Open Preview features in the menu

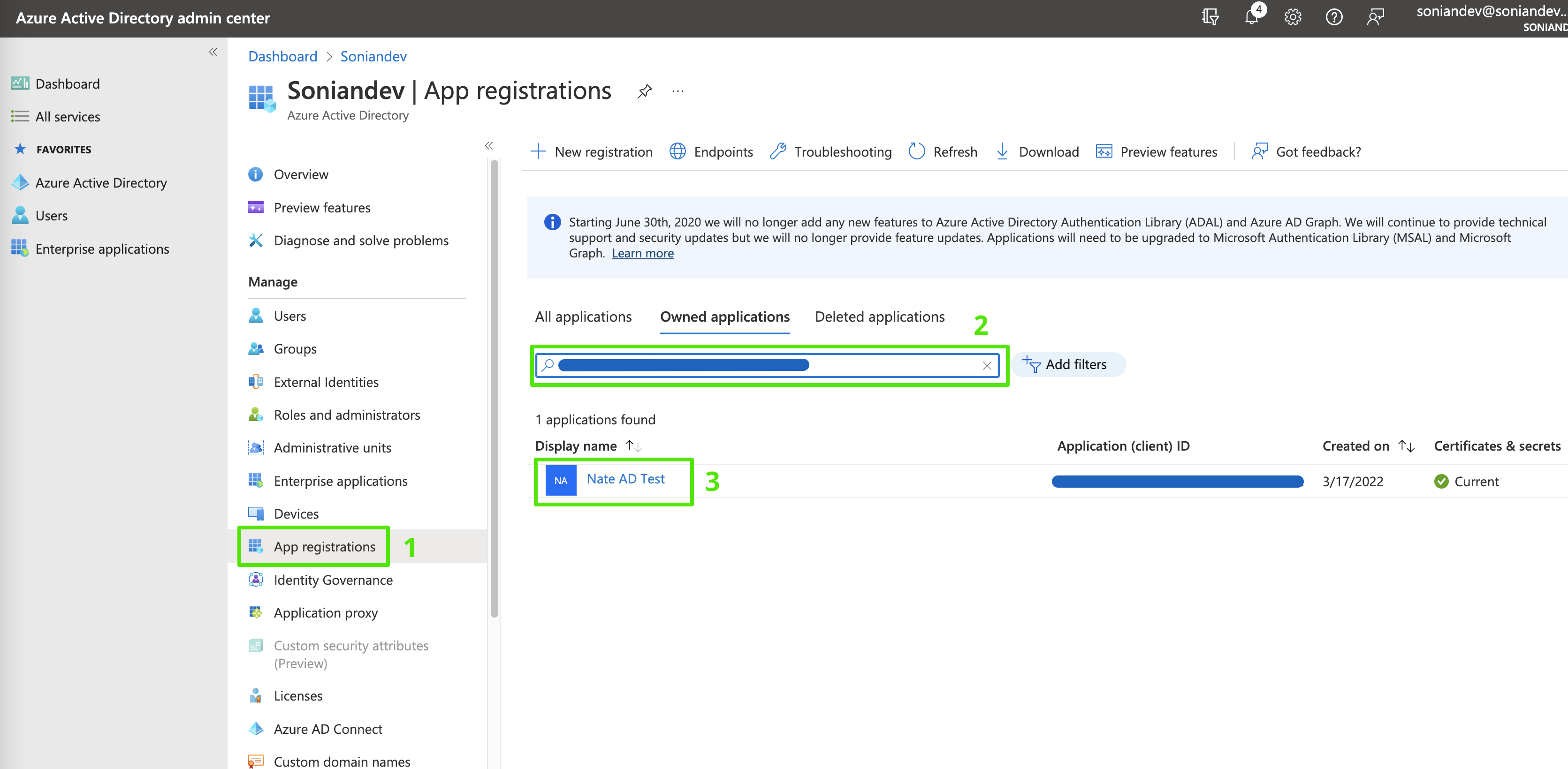309,207
